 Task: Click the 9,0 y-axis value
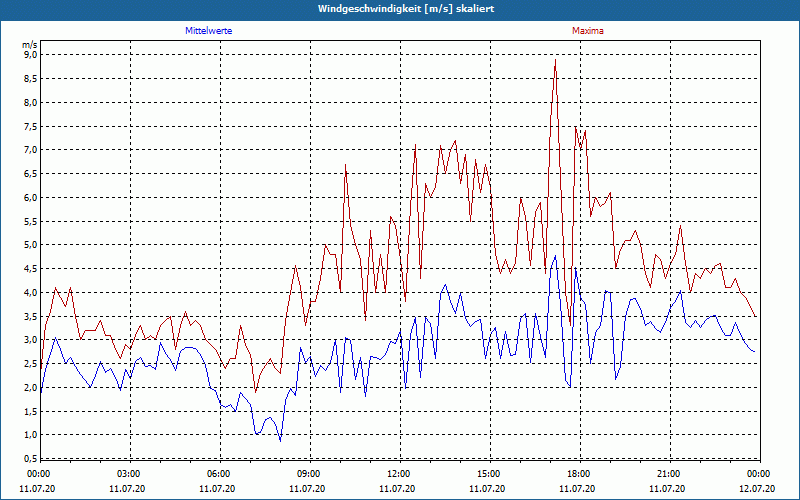click(x=31, y=55)
